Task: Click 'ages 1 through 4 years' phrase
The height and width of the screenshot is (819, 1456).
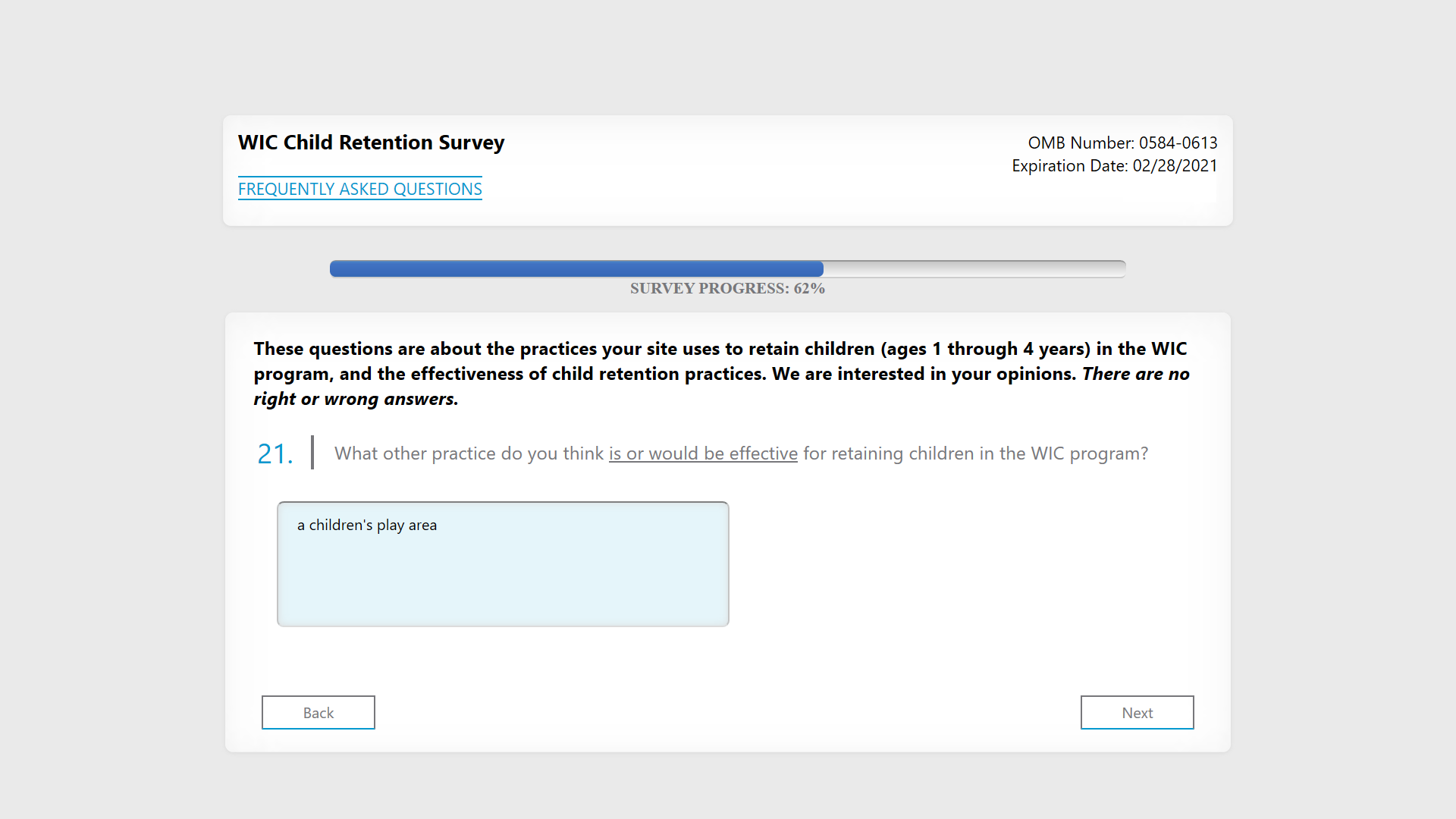Action: tap(984, 349)
